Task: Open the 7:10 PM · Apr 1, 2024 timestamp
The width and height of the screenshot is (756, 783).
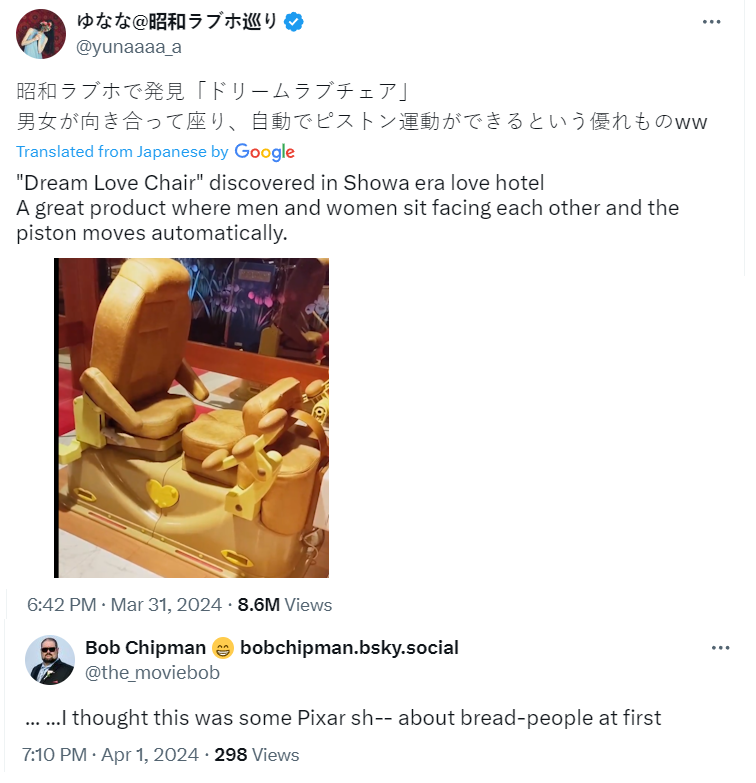Action: [x=110, y=755]
